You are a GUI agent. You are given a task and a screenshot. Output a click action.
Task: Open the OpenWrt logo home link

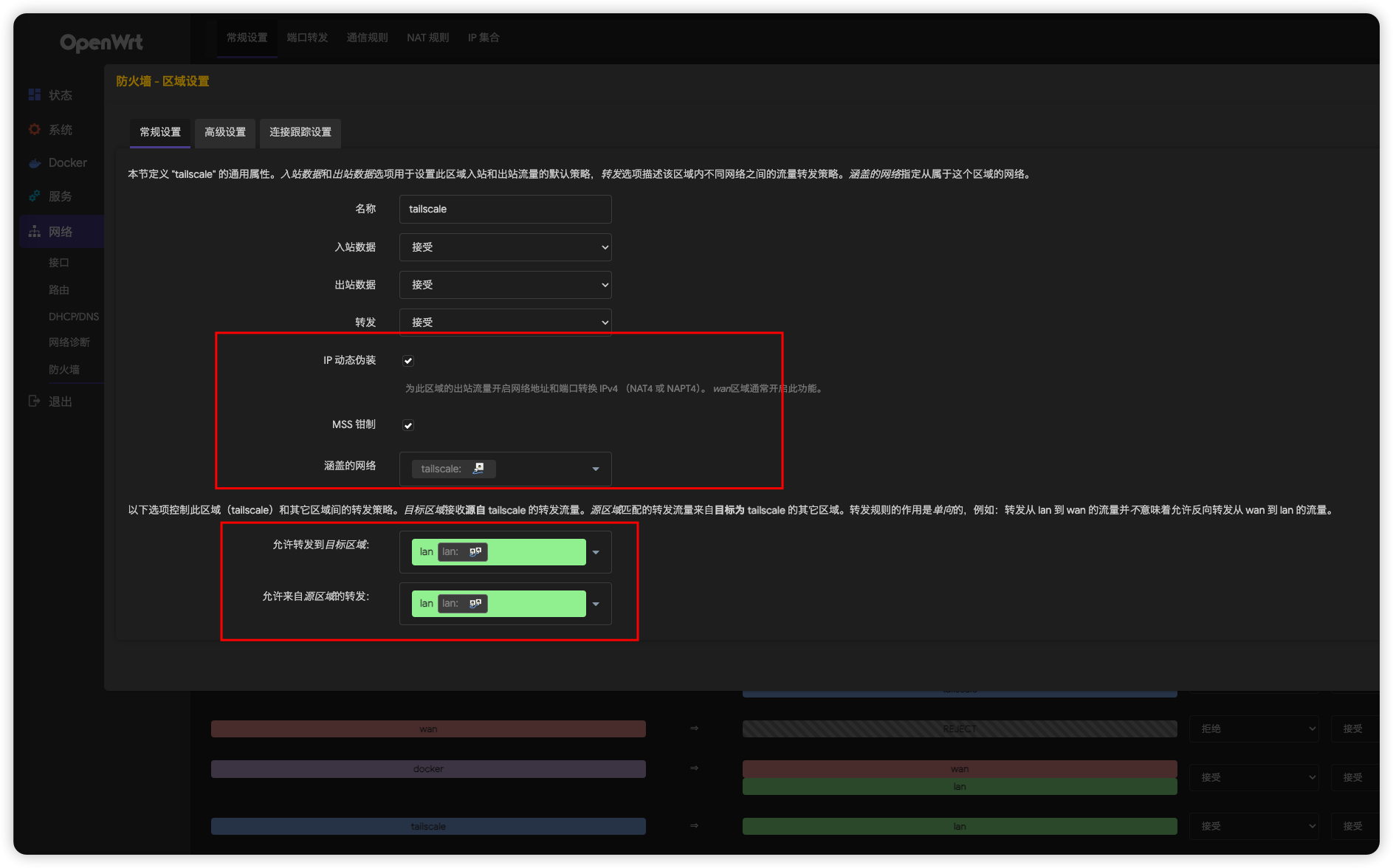pos(101,43)
